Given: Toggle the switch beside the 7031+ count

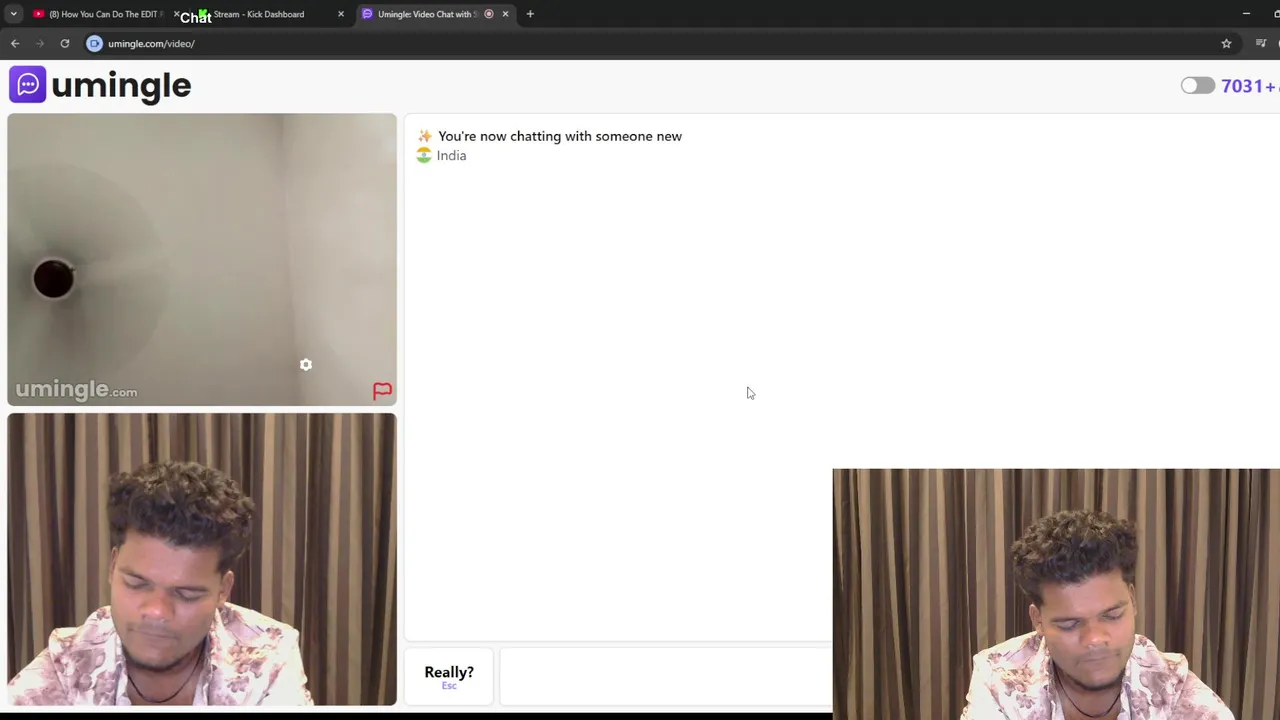Looking at the screenshot, I should pyautogui.click(x=1197, y=86).
